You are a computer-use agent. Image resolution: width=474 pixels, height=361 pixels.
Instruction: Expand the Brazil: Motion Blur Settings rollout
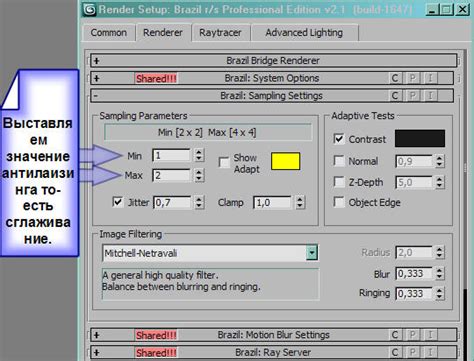(97, 335)
